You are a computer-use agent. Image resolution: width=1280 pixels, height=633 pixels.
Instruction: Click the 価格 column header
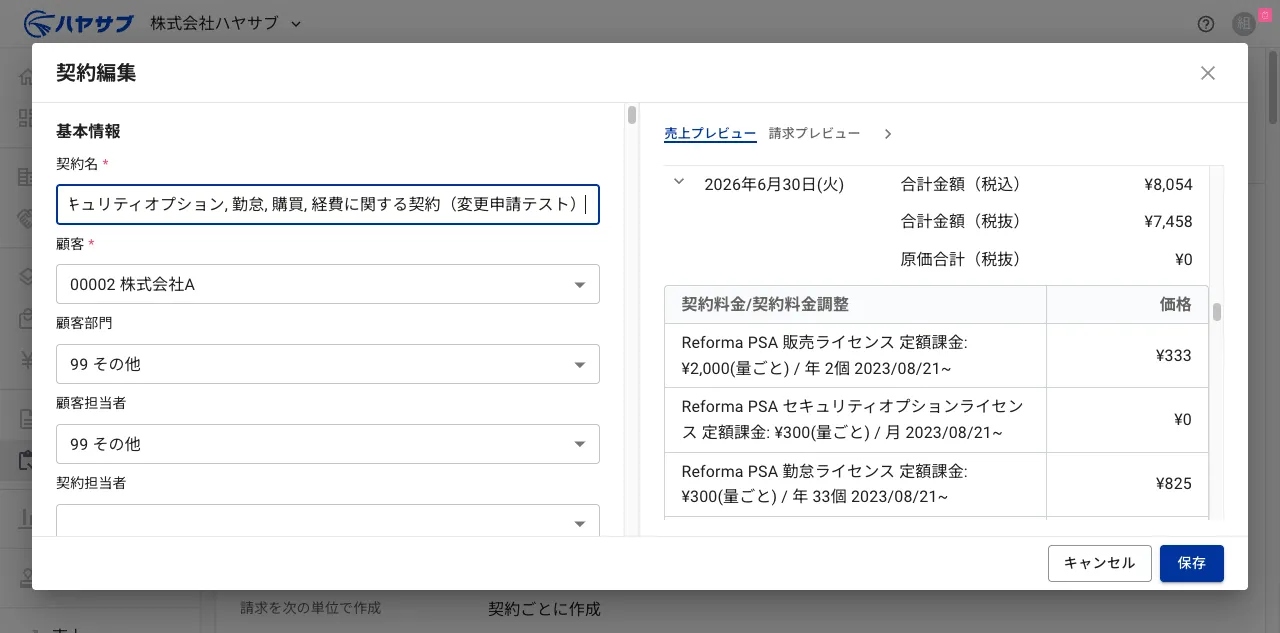tap(1127, 304)
